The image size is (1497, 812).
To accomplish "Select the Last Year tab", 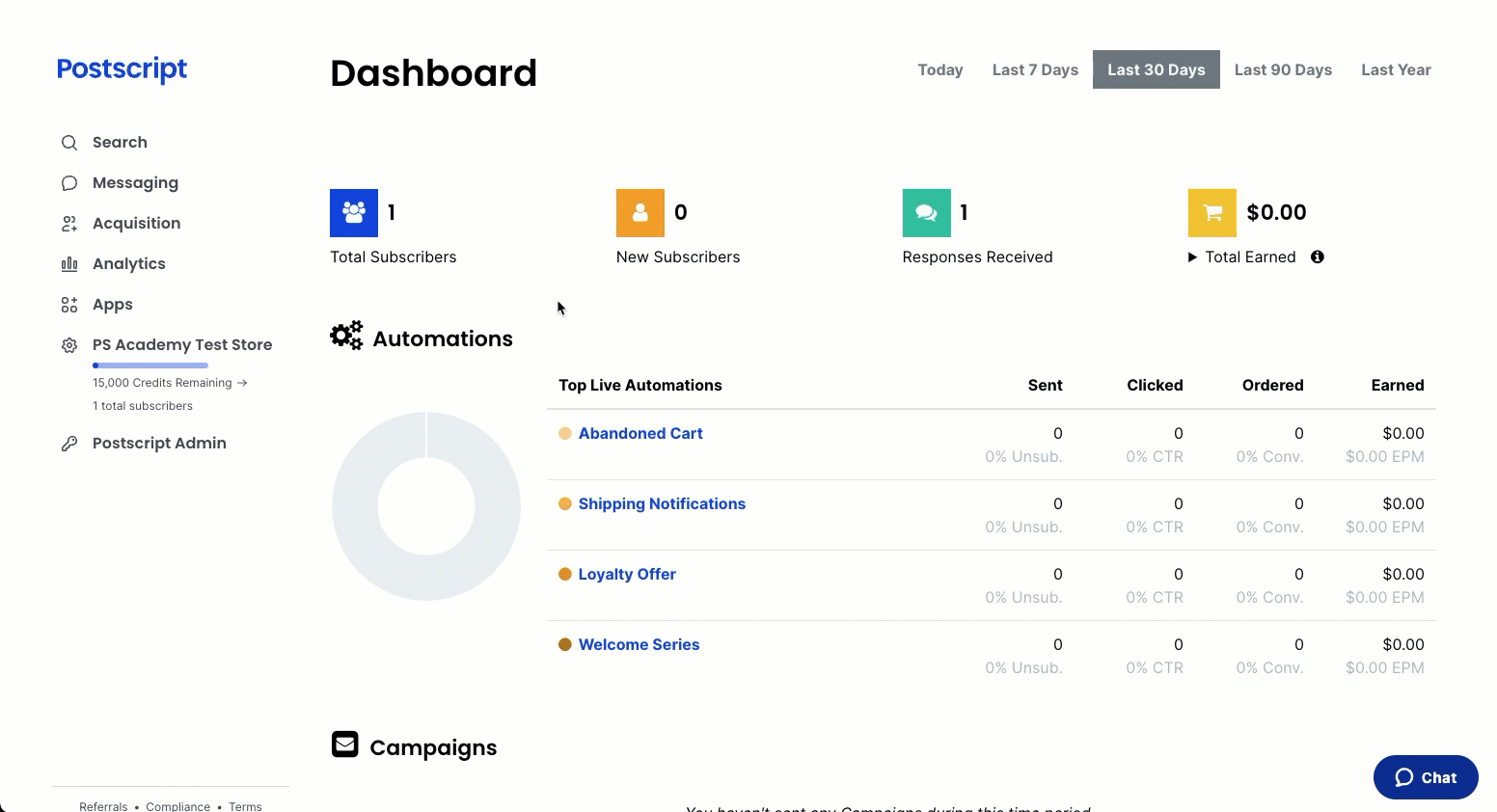I will tap(1396, 69).
